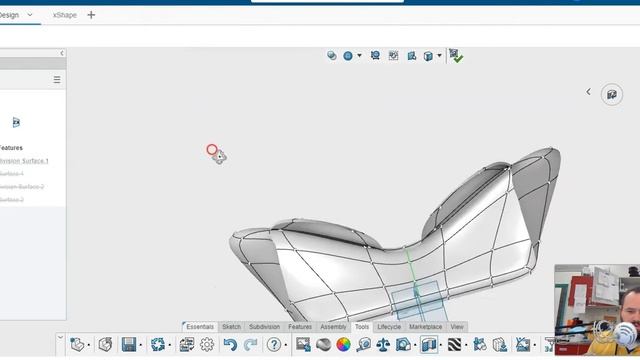The width and height of the screenshot is (640, 360).
Task: Open dropdown arrow beside the Save icon
Action: [141, 345]
